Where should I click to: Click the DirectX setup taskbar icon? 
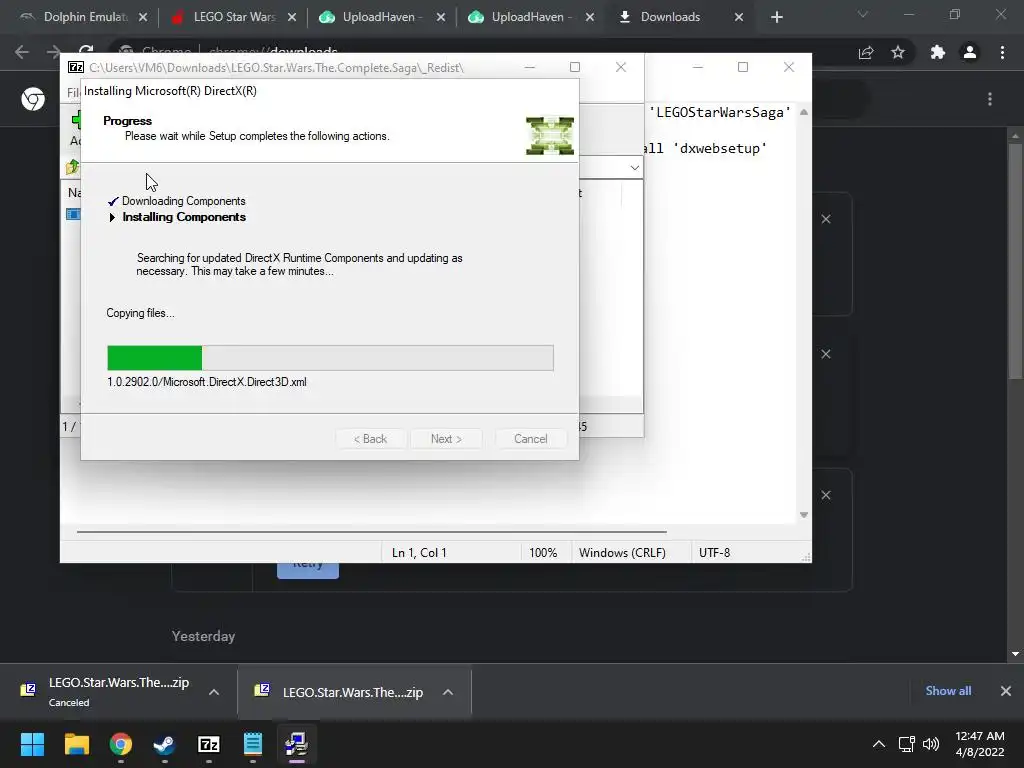296,744
